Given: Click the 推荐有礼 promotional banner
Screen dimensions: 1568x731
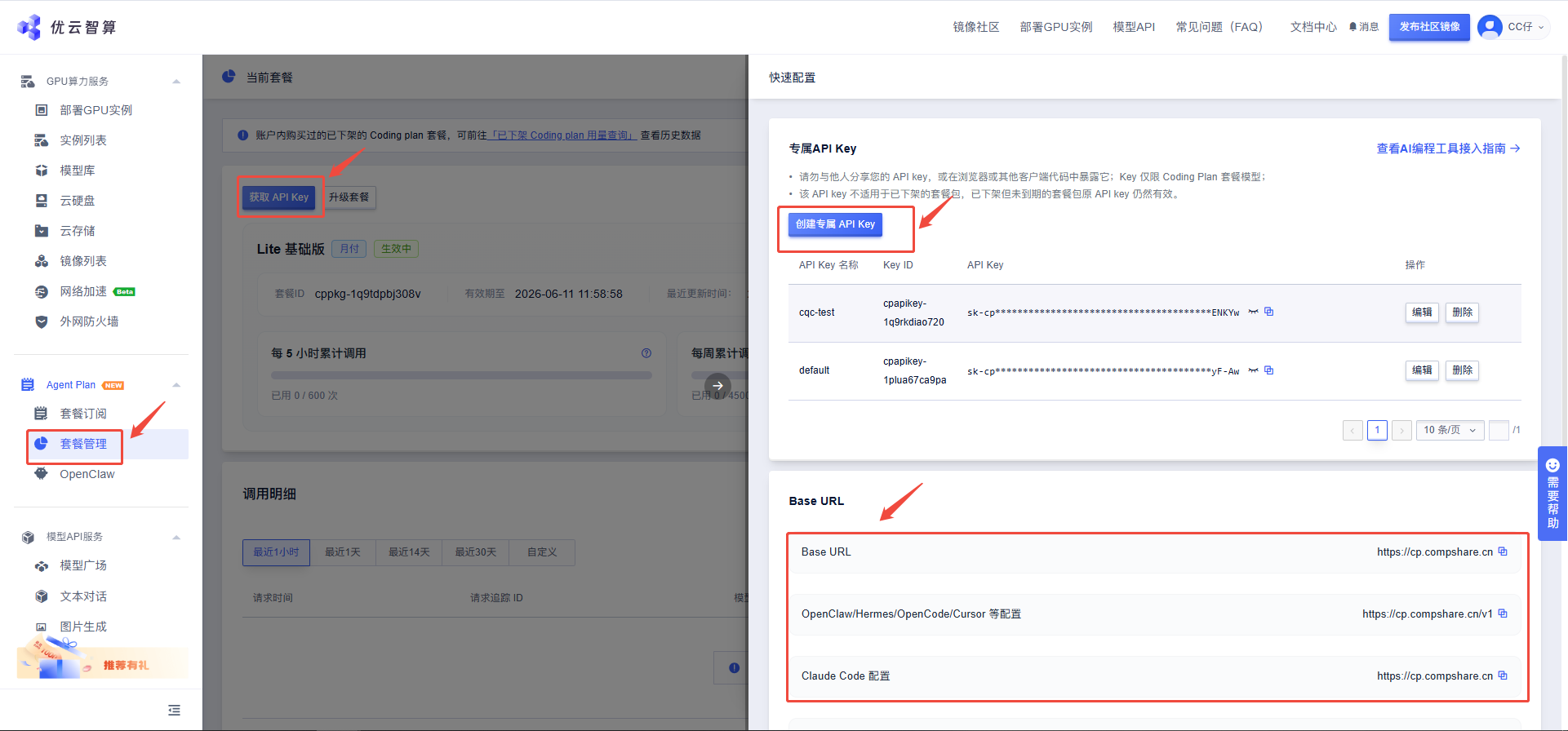Looking at the screenshot, I should point(103,658).
